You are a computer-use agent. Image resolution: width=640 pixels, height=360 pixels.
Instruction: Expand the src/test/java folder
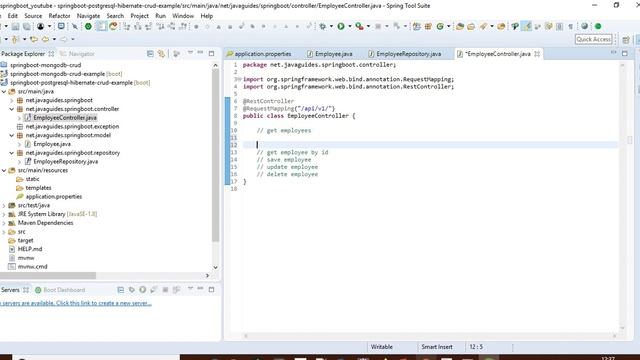point(4,205)
